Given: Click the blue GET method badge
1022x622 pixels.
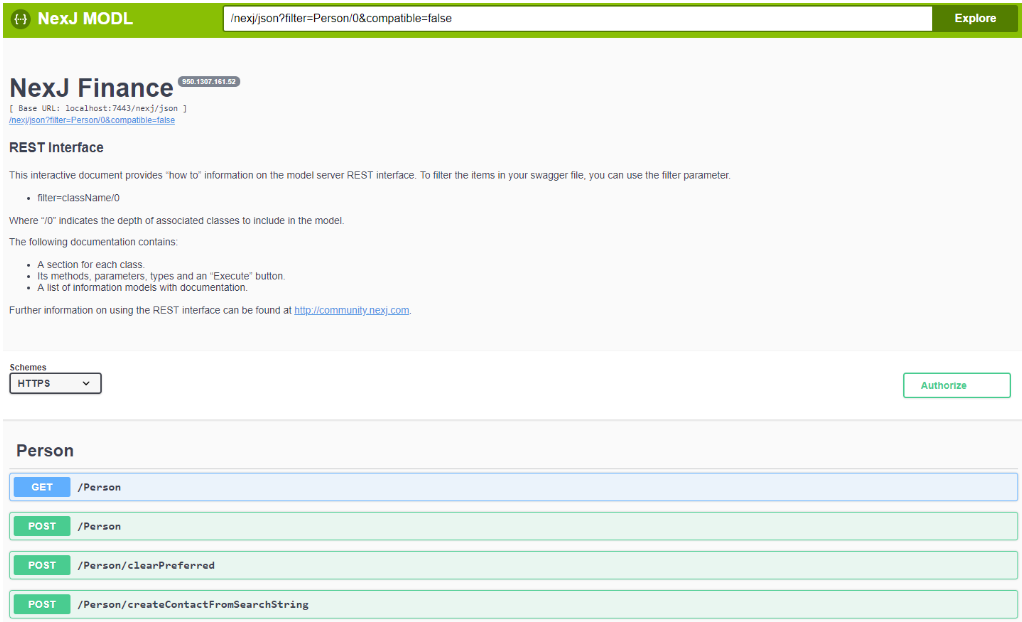Looking at the screenshot, I should coord(42,487).
